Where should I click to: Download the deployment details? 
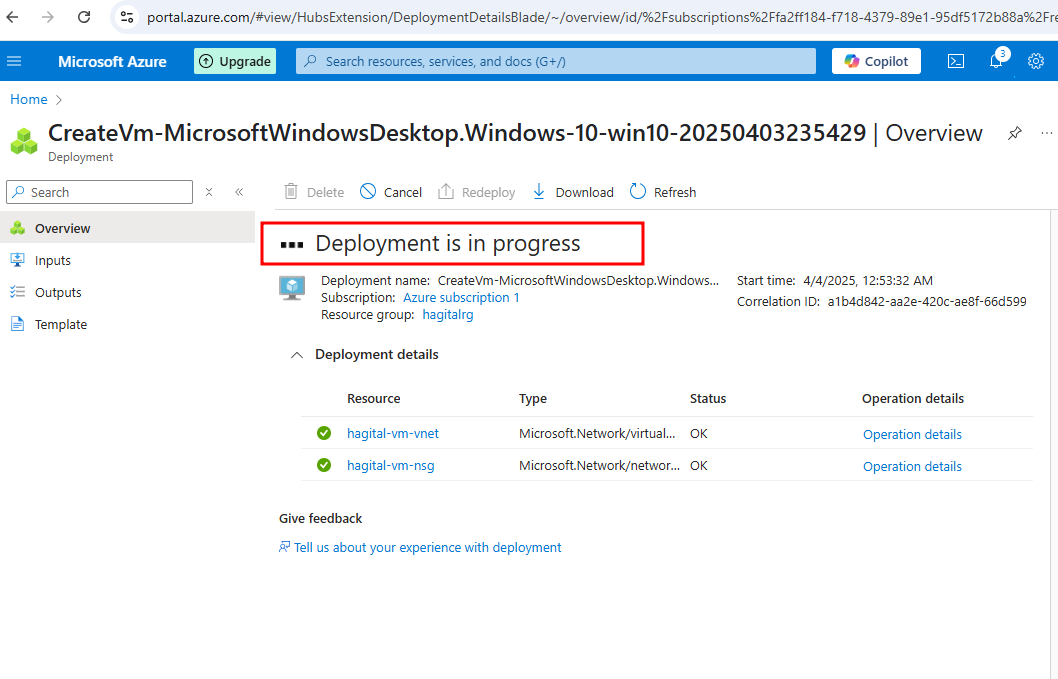click(x=573, y=192)
